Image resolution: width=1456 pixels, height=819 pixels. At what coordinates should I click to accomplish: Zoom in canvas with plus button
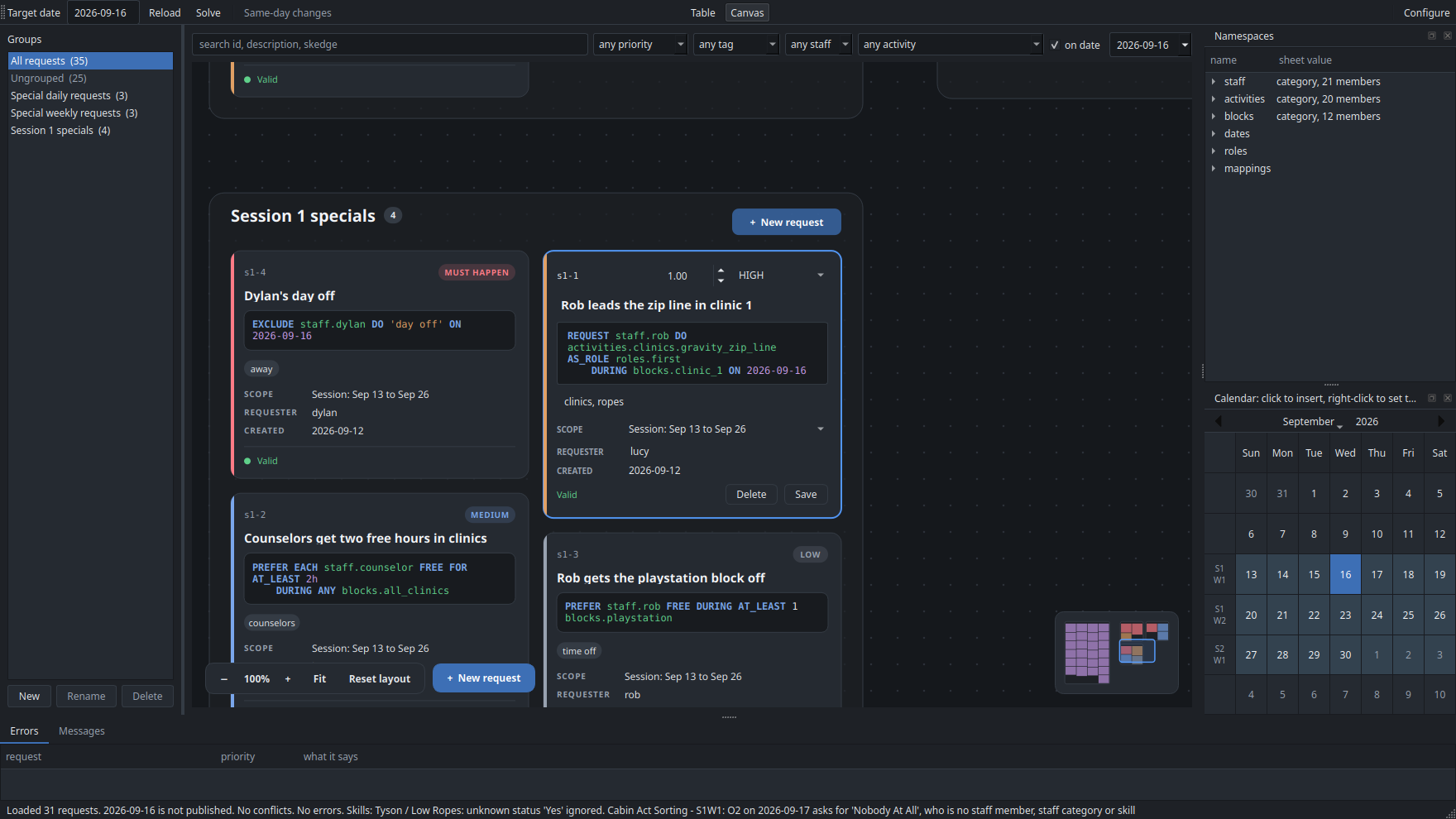pos(288,678)
